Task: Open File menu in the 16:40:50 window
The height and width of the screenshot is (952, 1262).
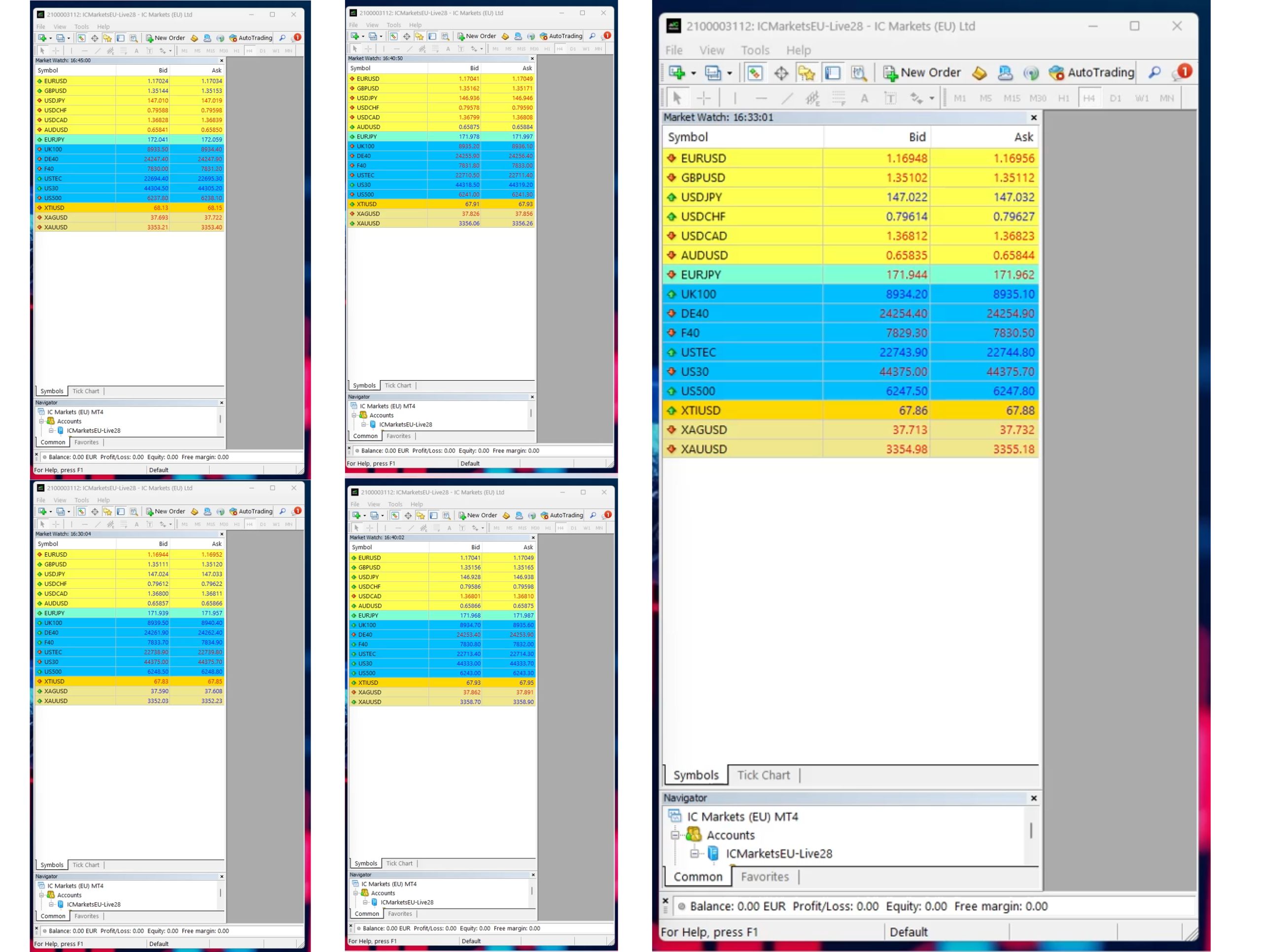Action: click(354, 25)
